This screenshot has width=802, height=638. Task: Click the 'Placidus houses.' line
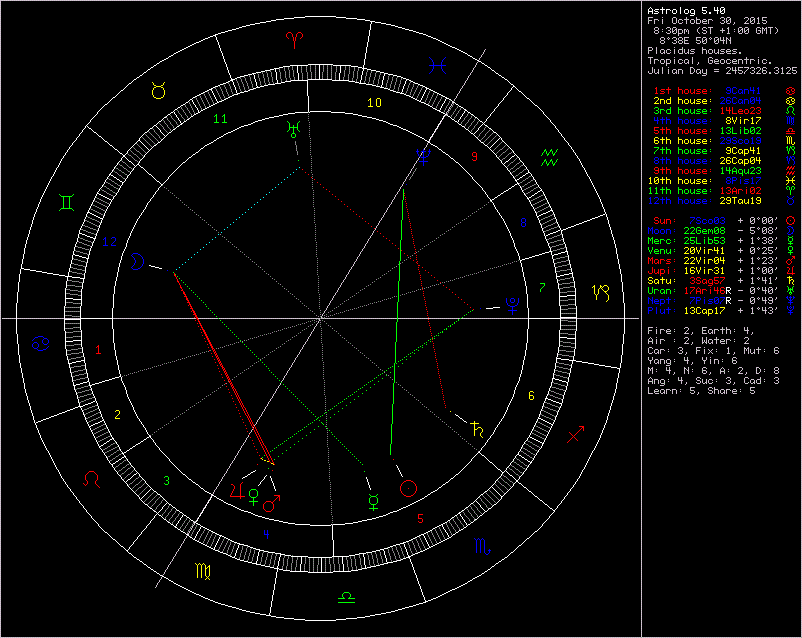pos(695,50)
